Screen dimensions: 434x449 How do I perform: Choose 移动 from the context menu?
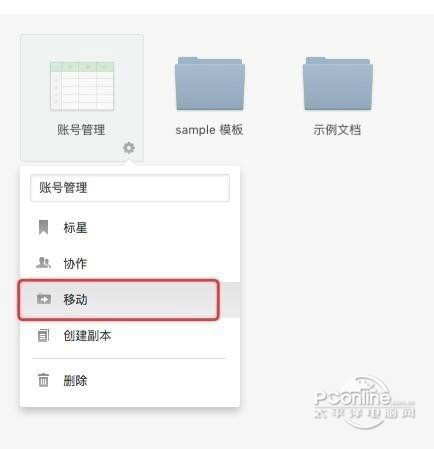(x=130, y=299)
